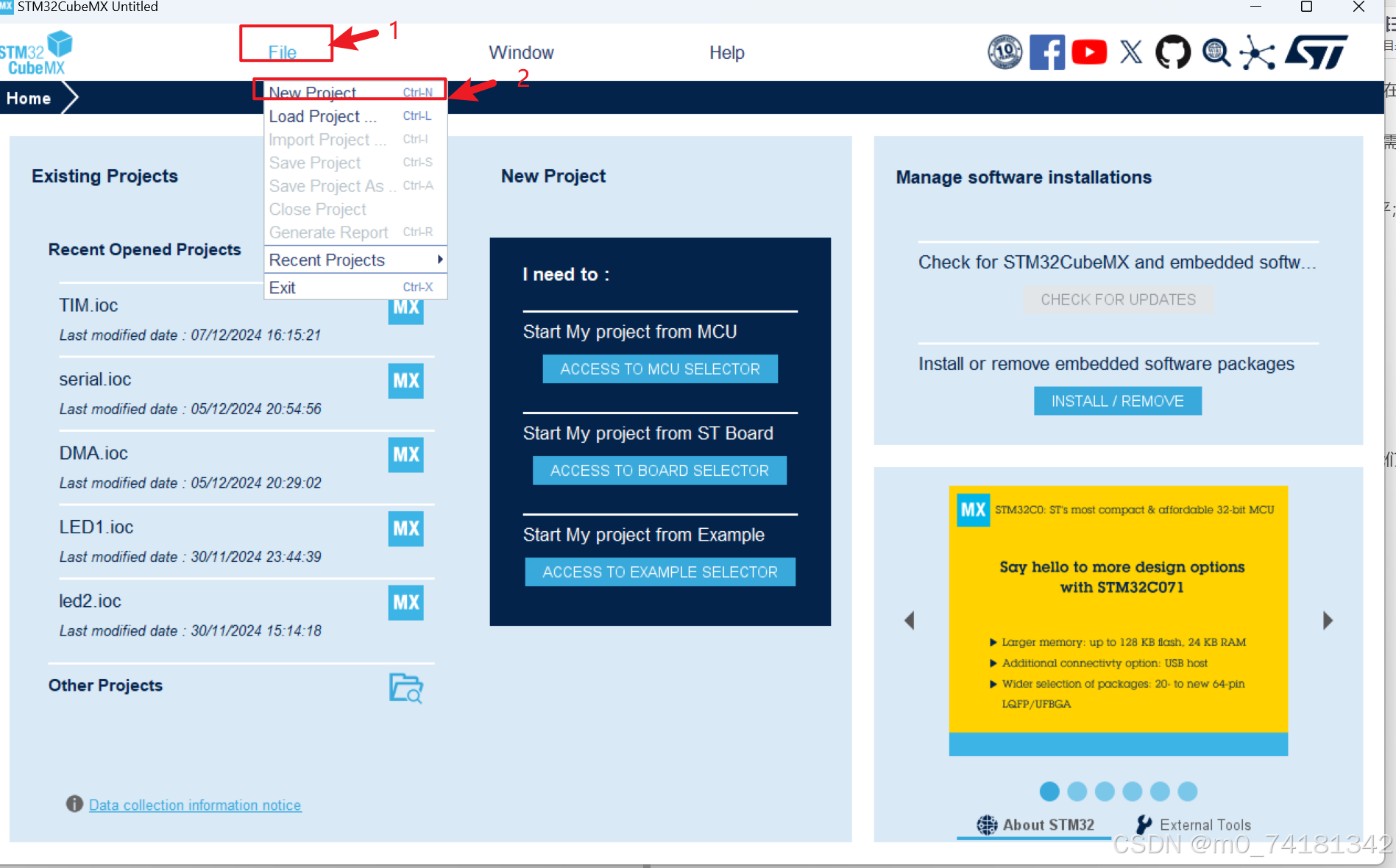Image resolution: width=1396 pixels, height=868 pixels.
Task: Click the ST logo icon
Action: 1317,52
